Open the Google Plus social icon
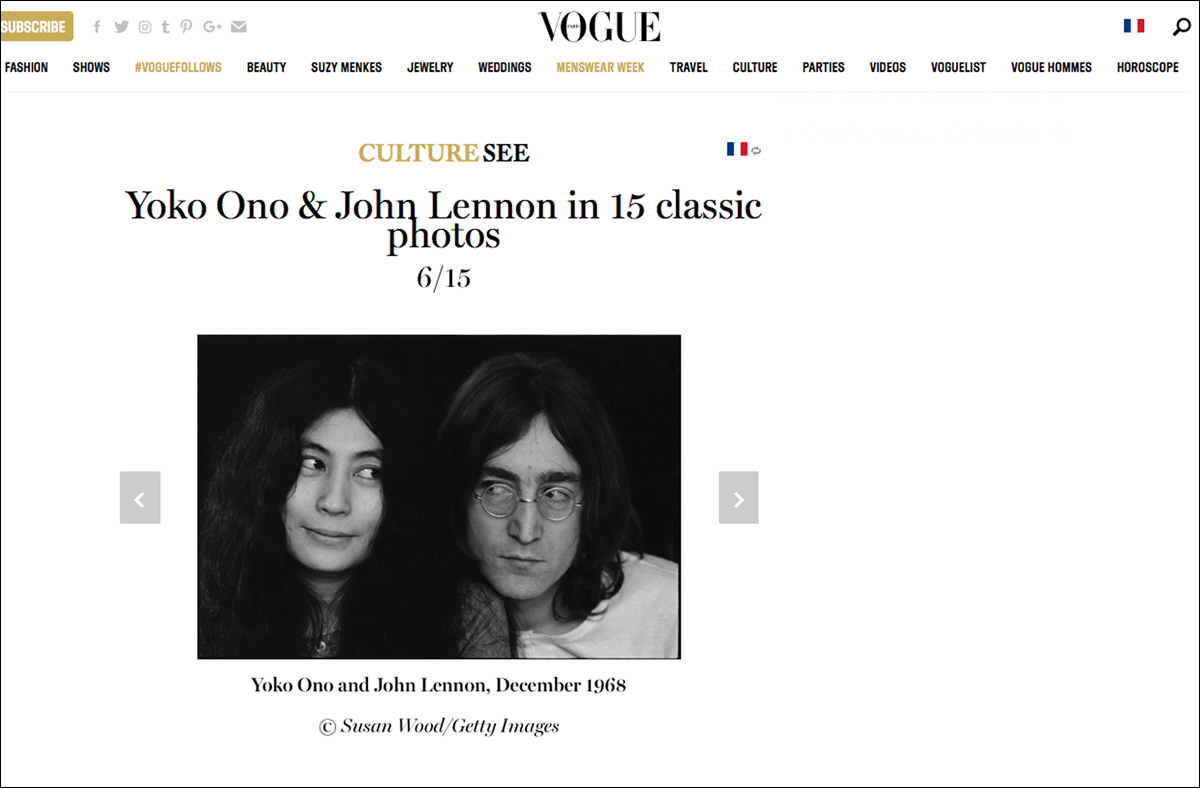This screenshot has height=788, width=1200. 212,27
